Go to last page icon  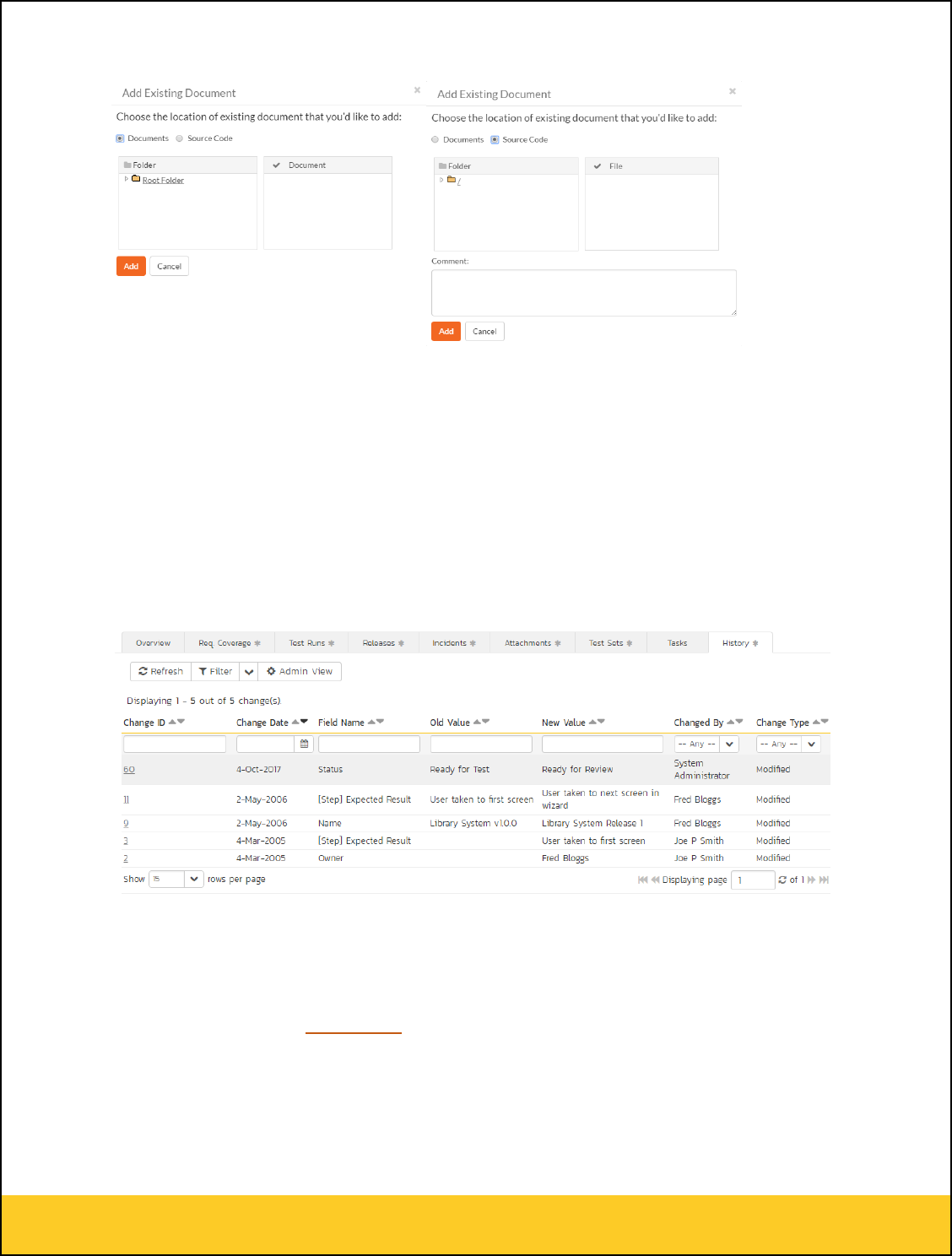(x=825, y=880)
